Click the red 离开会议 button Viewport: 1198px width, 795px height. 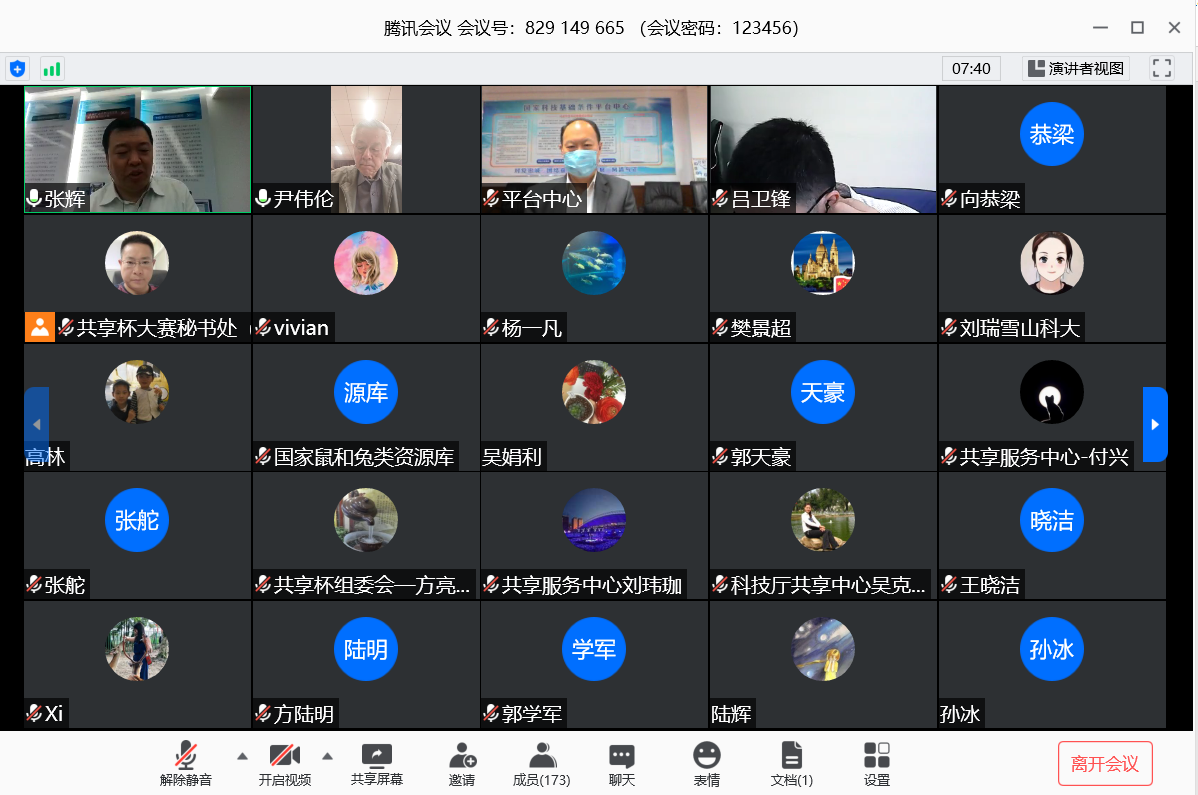(x=1105, y=764)
